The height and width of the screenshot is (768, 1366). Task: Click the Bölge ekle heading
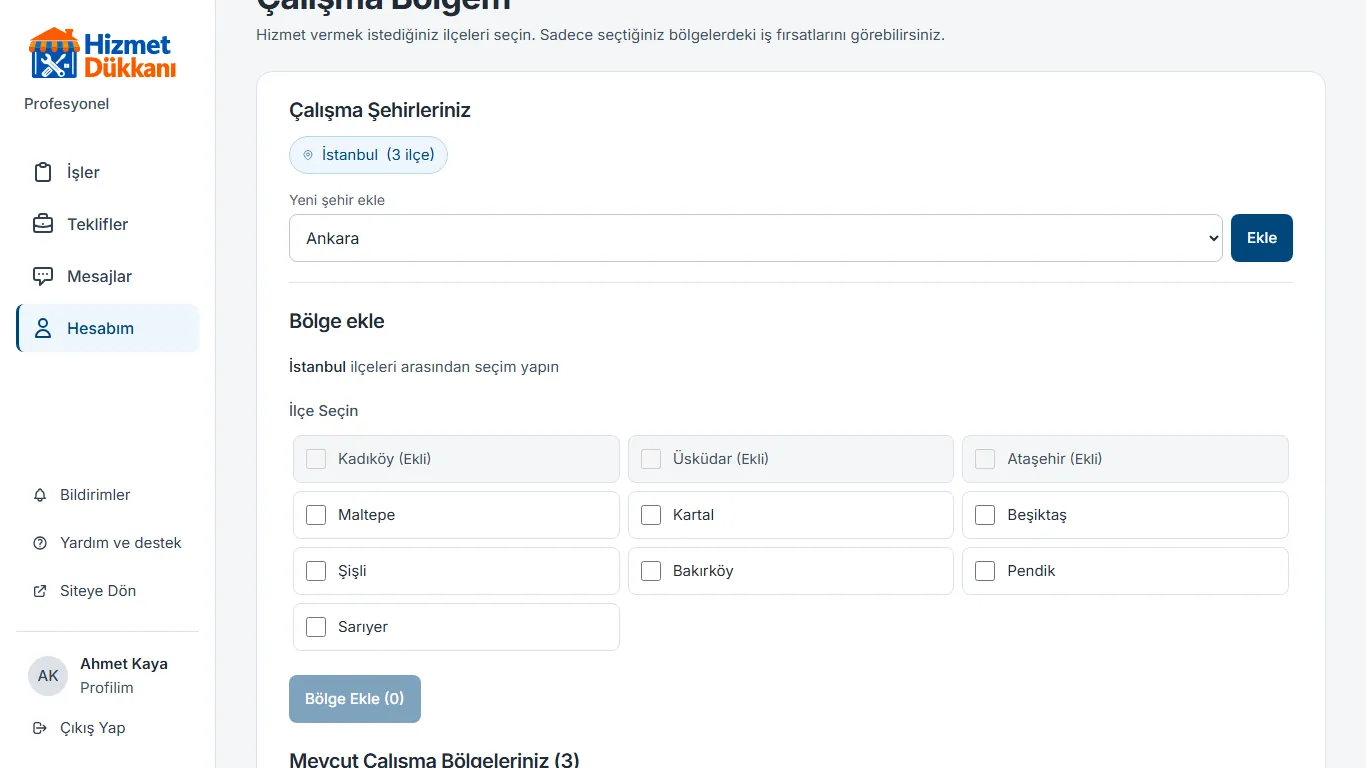(337, 321)
